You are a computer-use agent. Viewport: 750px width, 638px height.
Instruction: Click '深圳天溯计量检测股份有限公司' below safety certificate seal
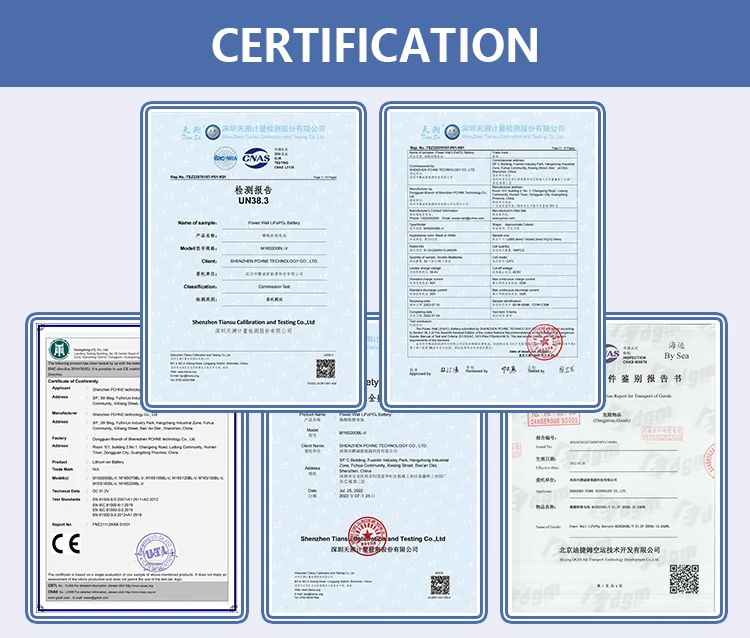(374, 550)
